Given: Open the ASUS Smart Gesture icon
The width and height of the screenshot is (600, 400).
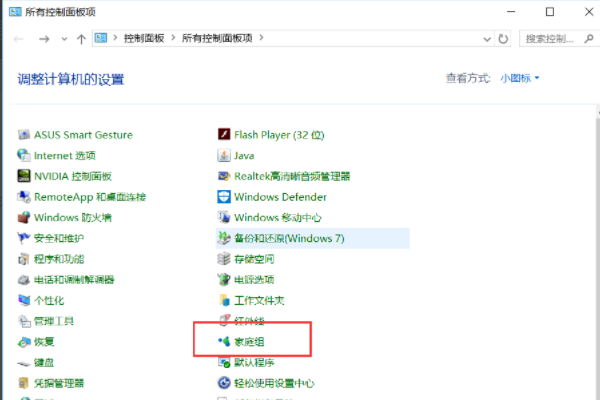Looking at the screenshot, I should (x=24, y=134).
